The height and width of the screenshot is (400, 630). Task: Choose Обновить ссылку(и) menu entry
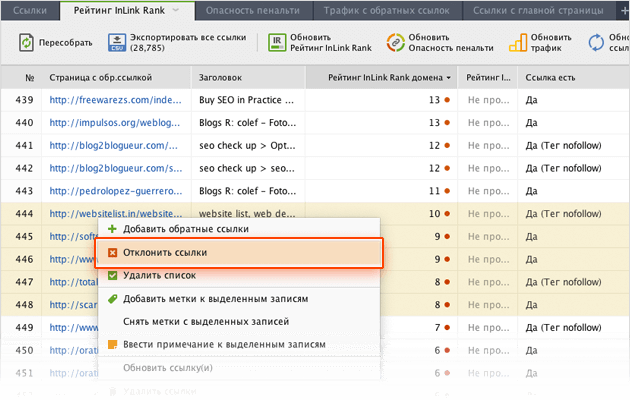pos(239,368)
